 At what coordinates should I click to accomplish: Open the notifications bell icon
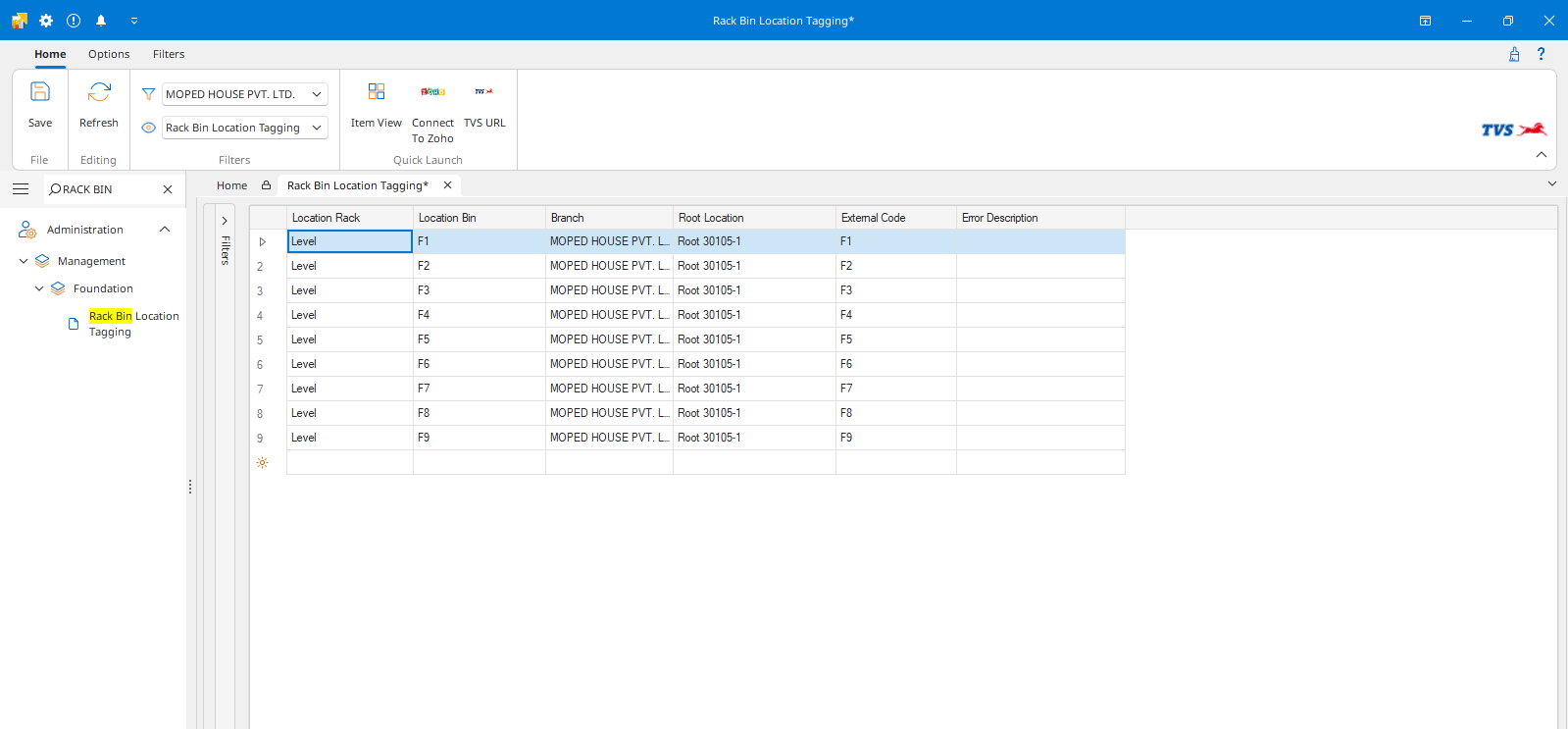(x=101, y=21)
